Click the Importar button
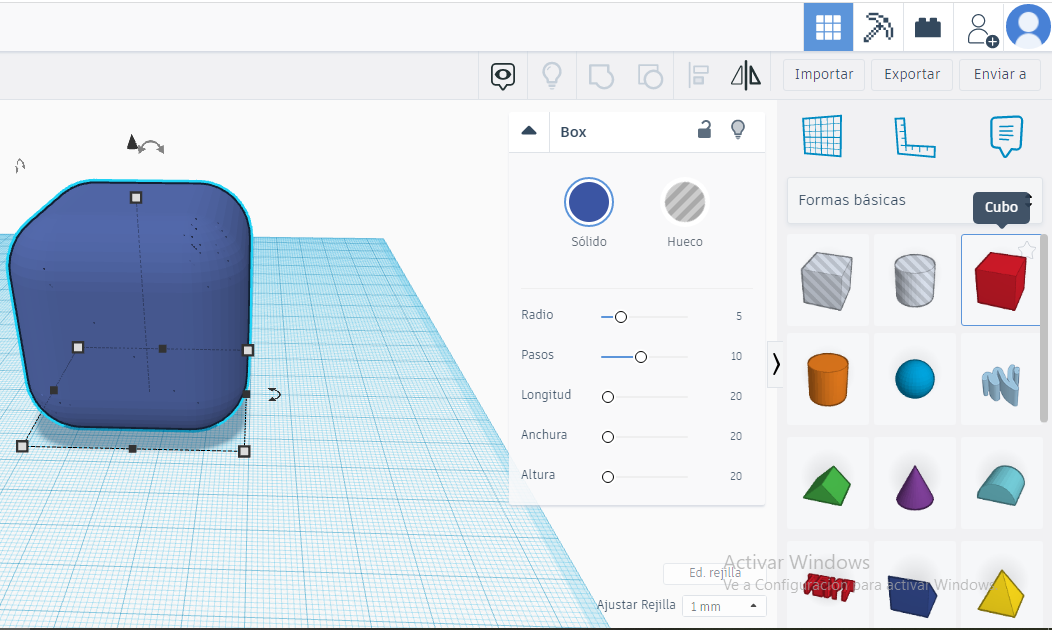 pos(823,74)
